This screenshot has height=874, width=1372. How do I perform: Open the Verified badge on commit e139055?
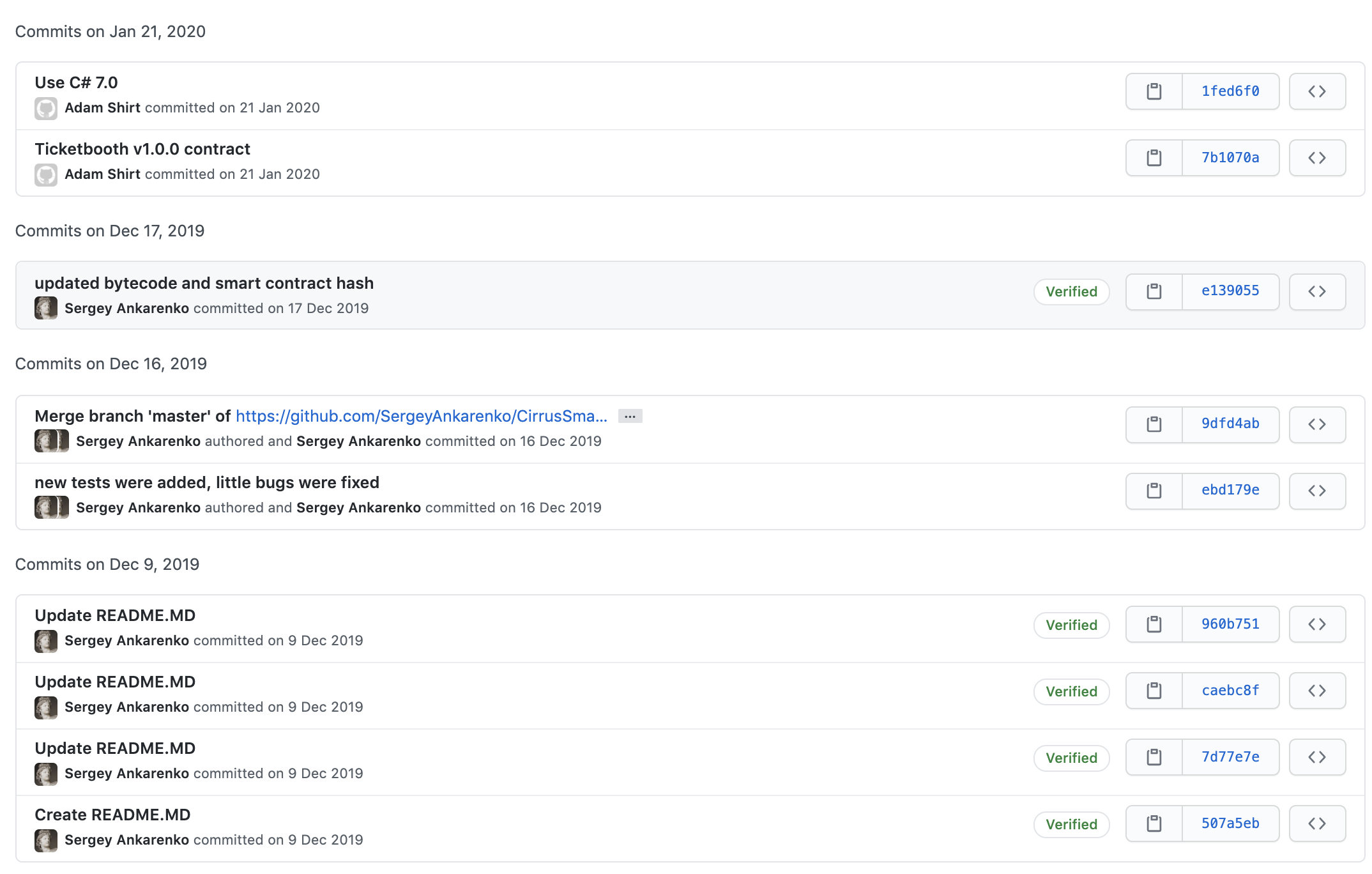1071,291
